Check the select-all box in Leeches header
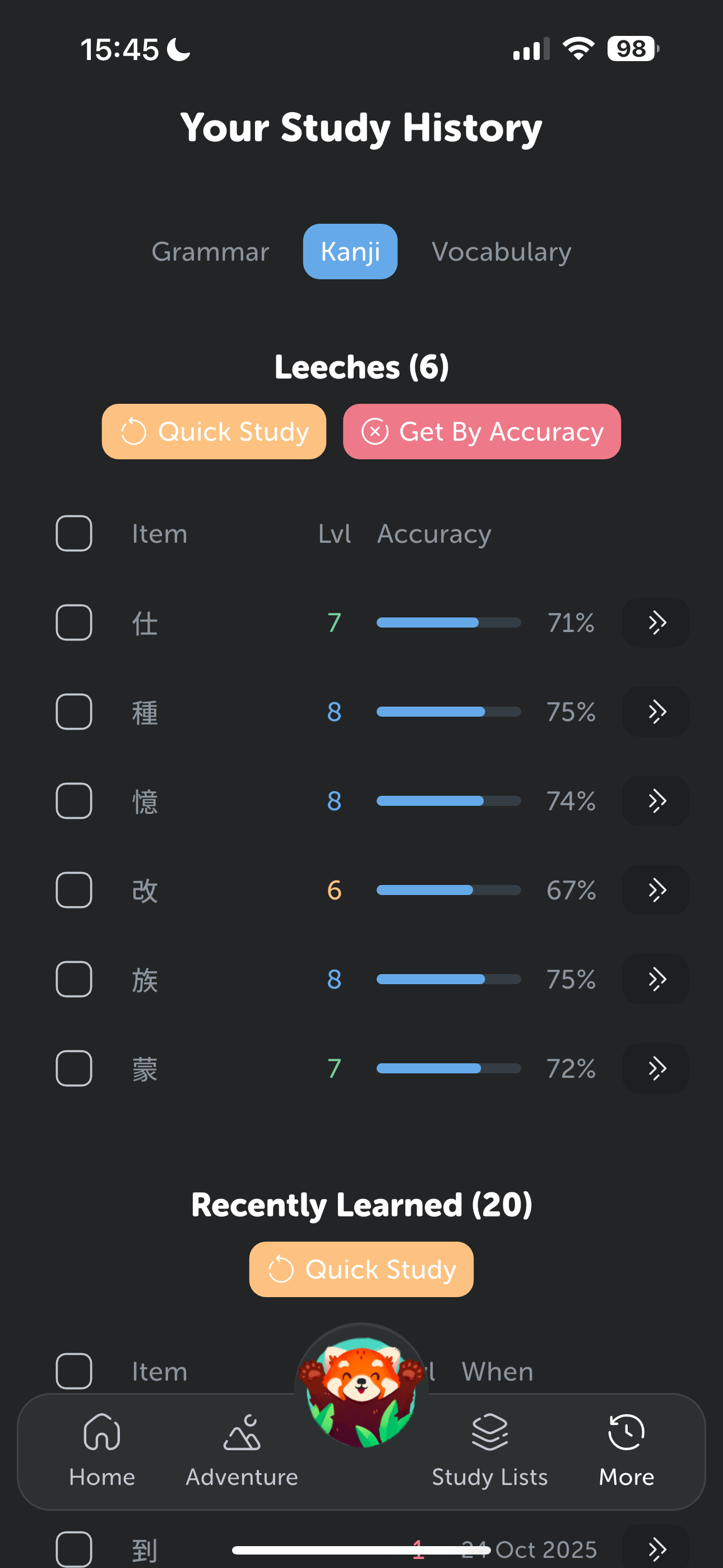This screenshot has width=723, height=1568. click(x=74, y=533)
